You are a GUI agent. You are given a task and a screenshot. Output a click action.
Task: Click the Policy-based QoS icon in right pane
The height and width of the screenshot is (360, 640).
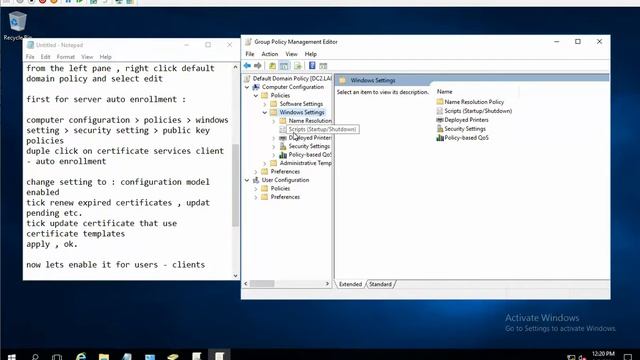pyautogui.click(x=440, y=138)
